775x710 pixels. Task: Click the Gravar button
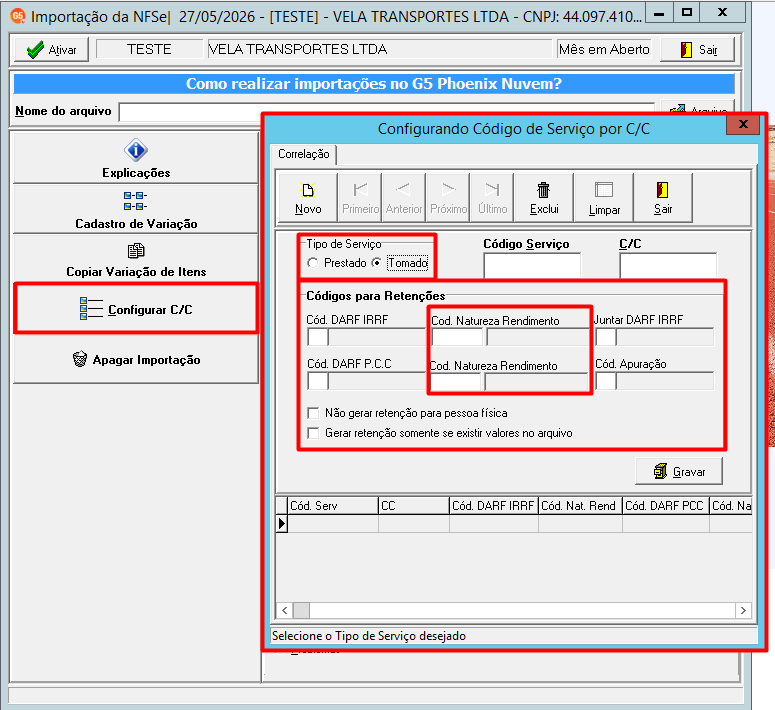click(679, 471)
